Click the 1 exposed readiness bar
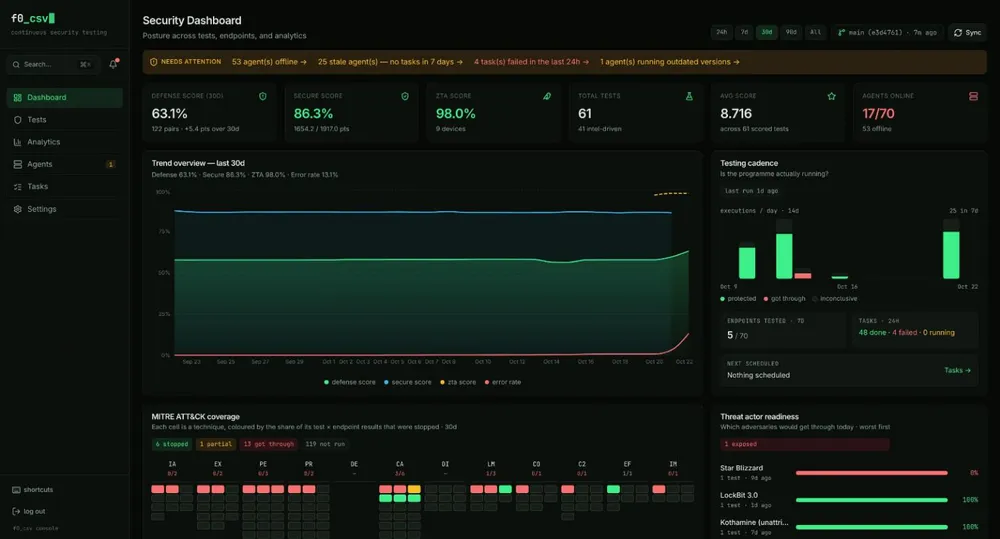Screen dimensions: 1000x539 coord(805,444)
